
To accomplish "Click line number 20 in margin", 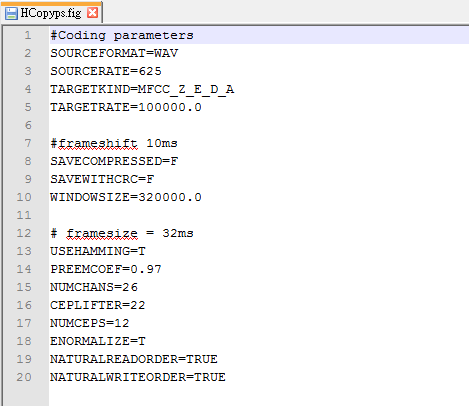I will tap(24, 377).
